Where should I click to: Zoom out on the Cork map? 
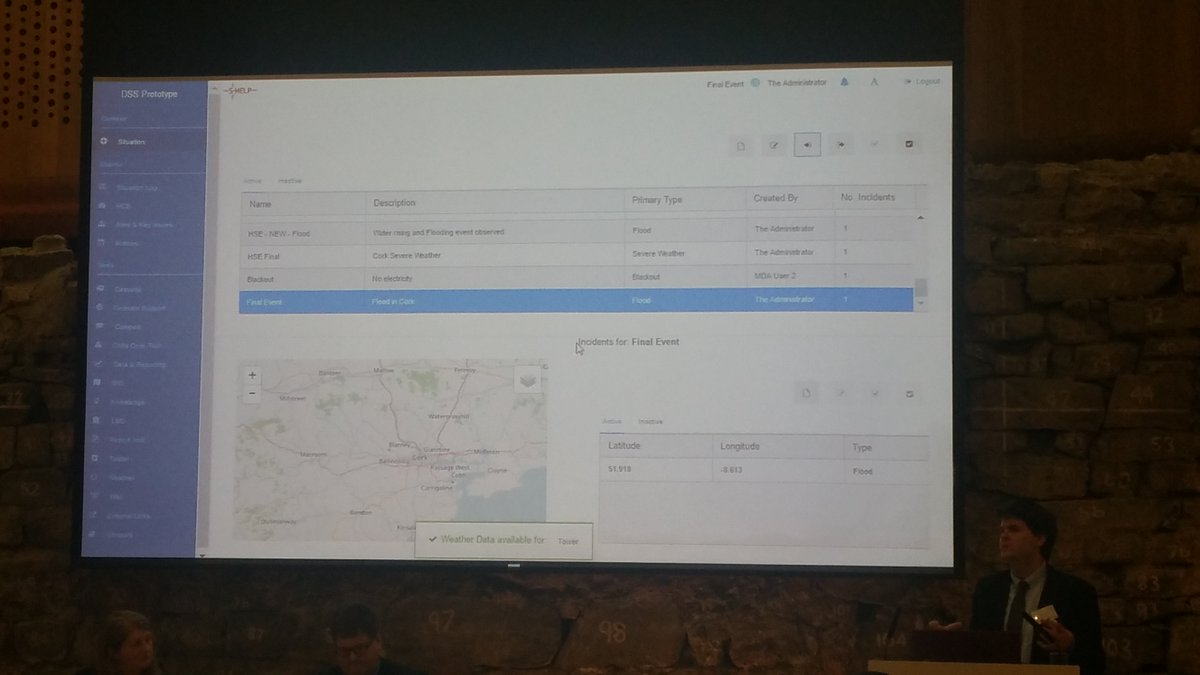click(x=252, y=393)
